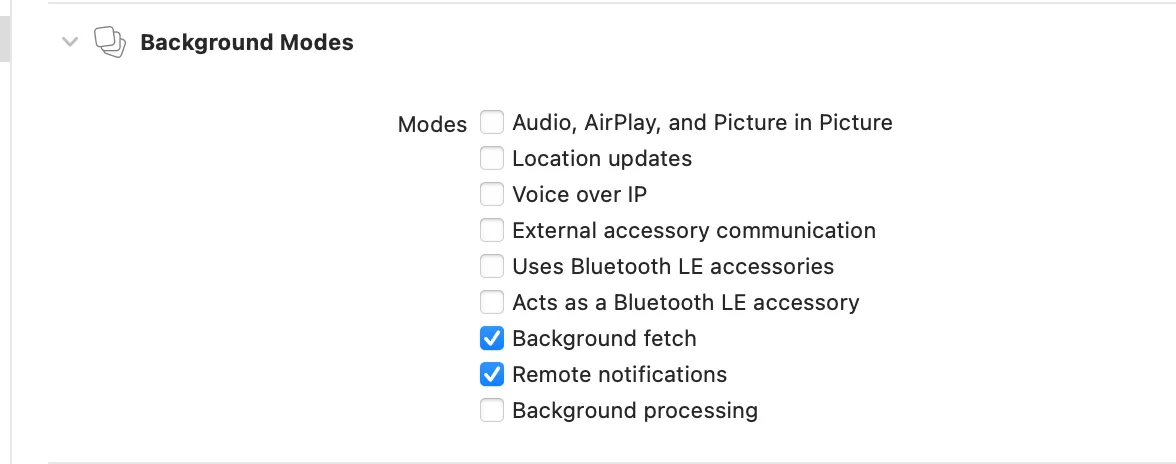Image resolution: width=1176 pixels, height=464 pixels.
Task: Click the "Location updates" label text
Action: tap(601, 159)
